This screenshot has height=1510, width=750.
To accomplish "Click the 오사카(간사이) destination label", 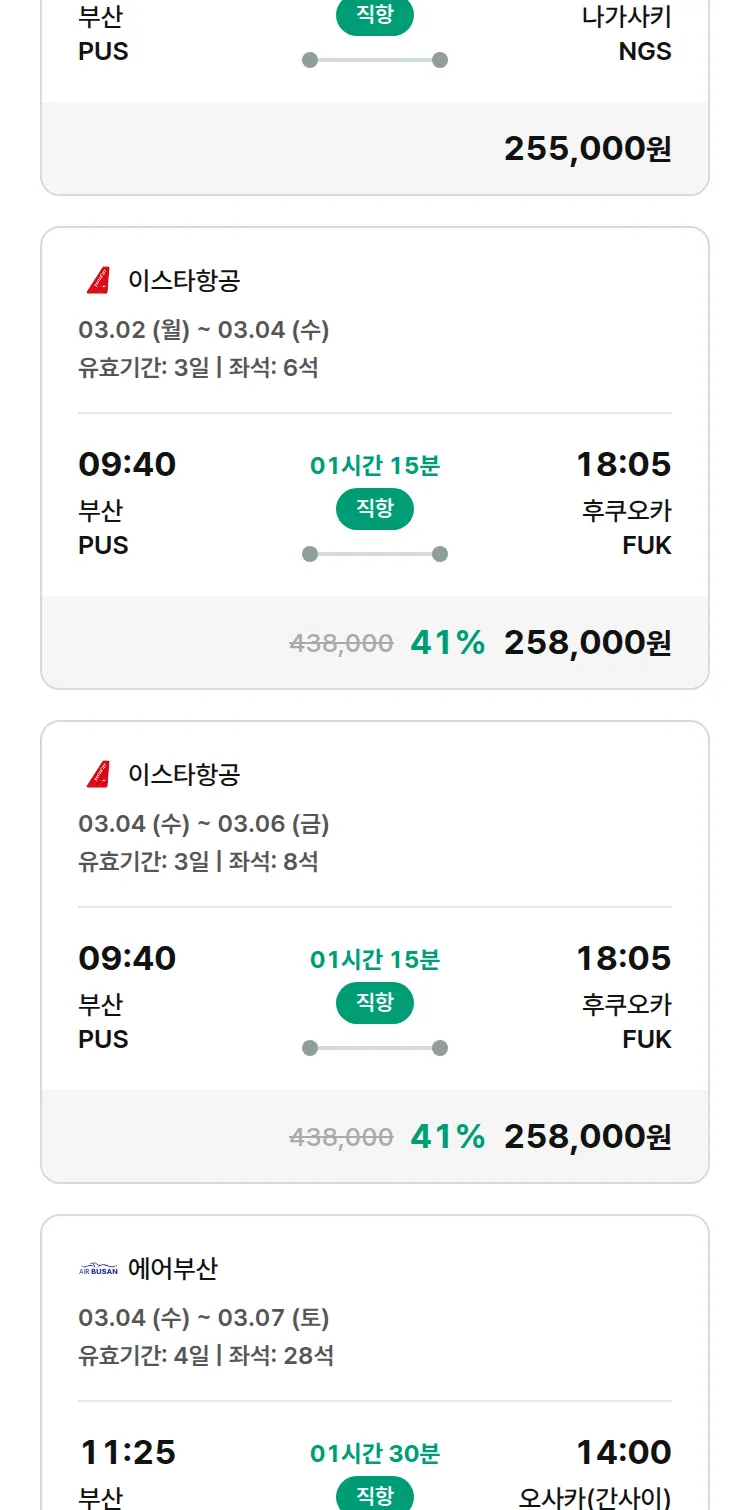I will point(595,1498).
